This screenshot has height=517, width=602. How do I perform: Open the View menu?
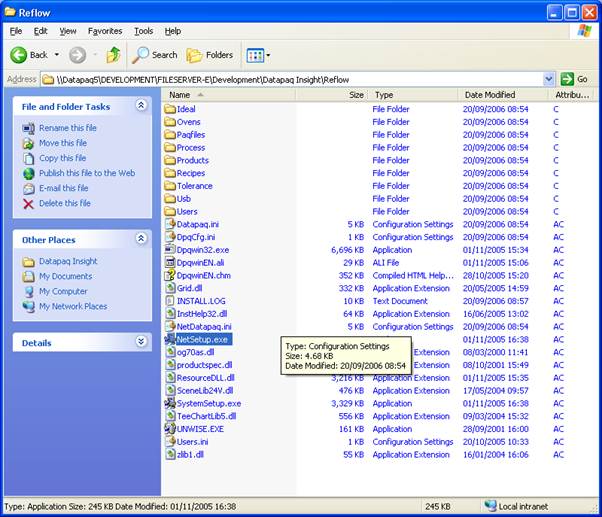click(68, 31)
